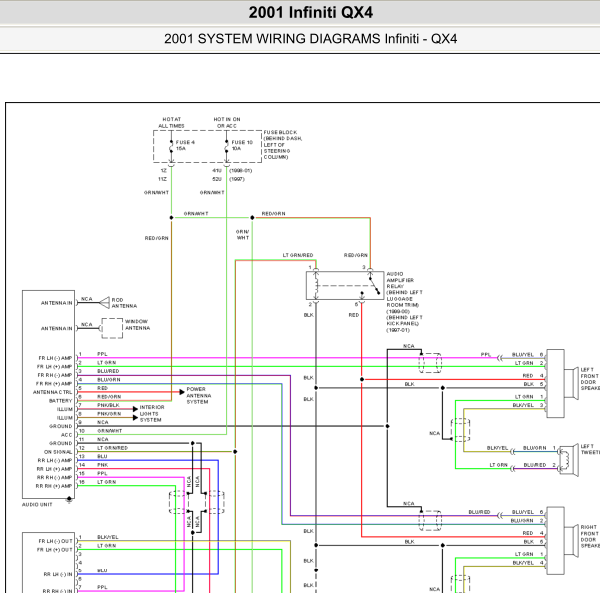The image size is (600, 593).
Task: Click the 'POWER ANTENNA SYSTEM' label
Action: coord(199,396)
